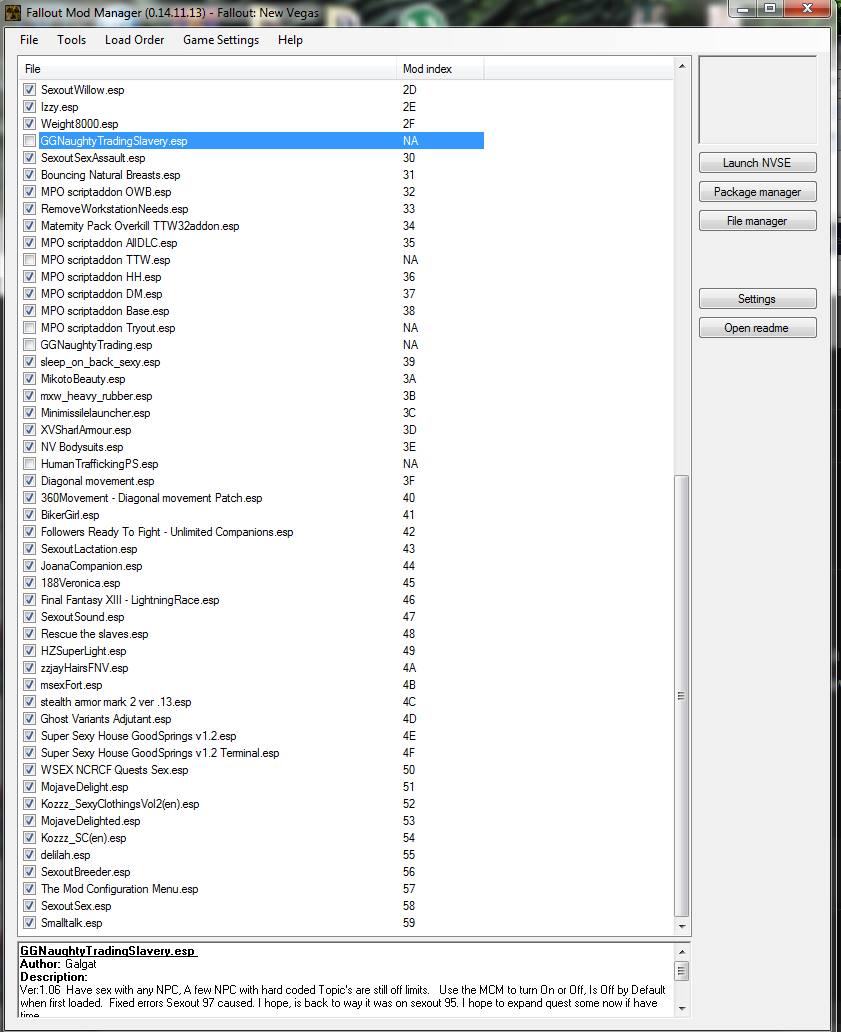The height and width of the screenshot is (1032, 841).
Task: Uncheck The Mod Configuration Menu.esp
Action: click(30, 889)
